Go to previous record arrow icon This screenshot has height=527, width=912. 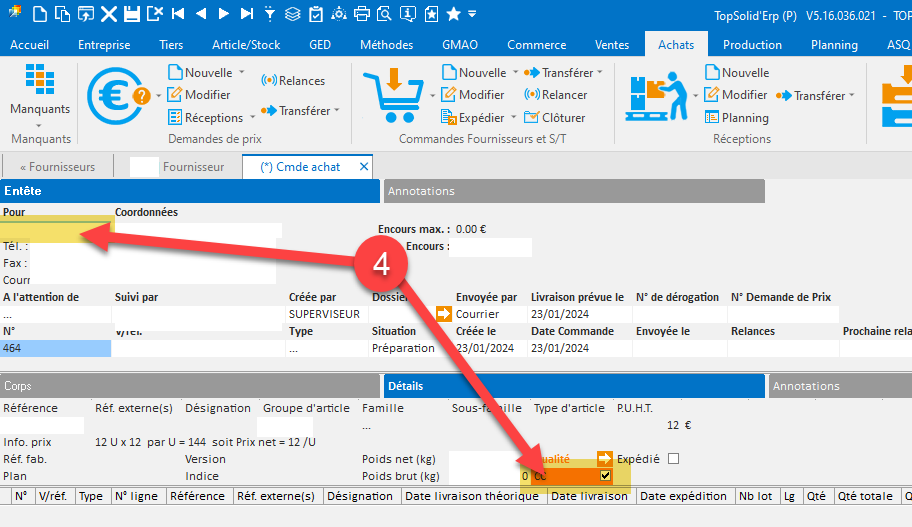pos(201,13)
